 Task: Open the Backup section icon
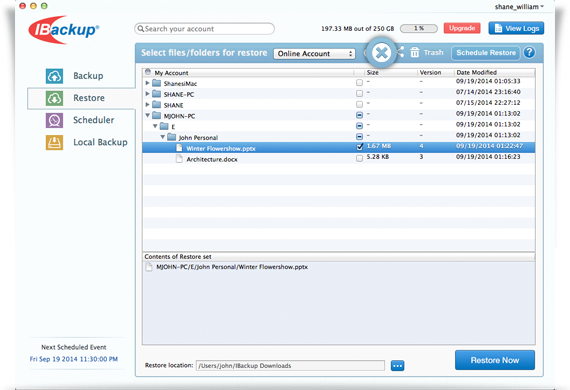[x=54, y=76]
